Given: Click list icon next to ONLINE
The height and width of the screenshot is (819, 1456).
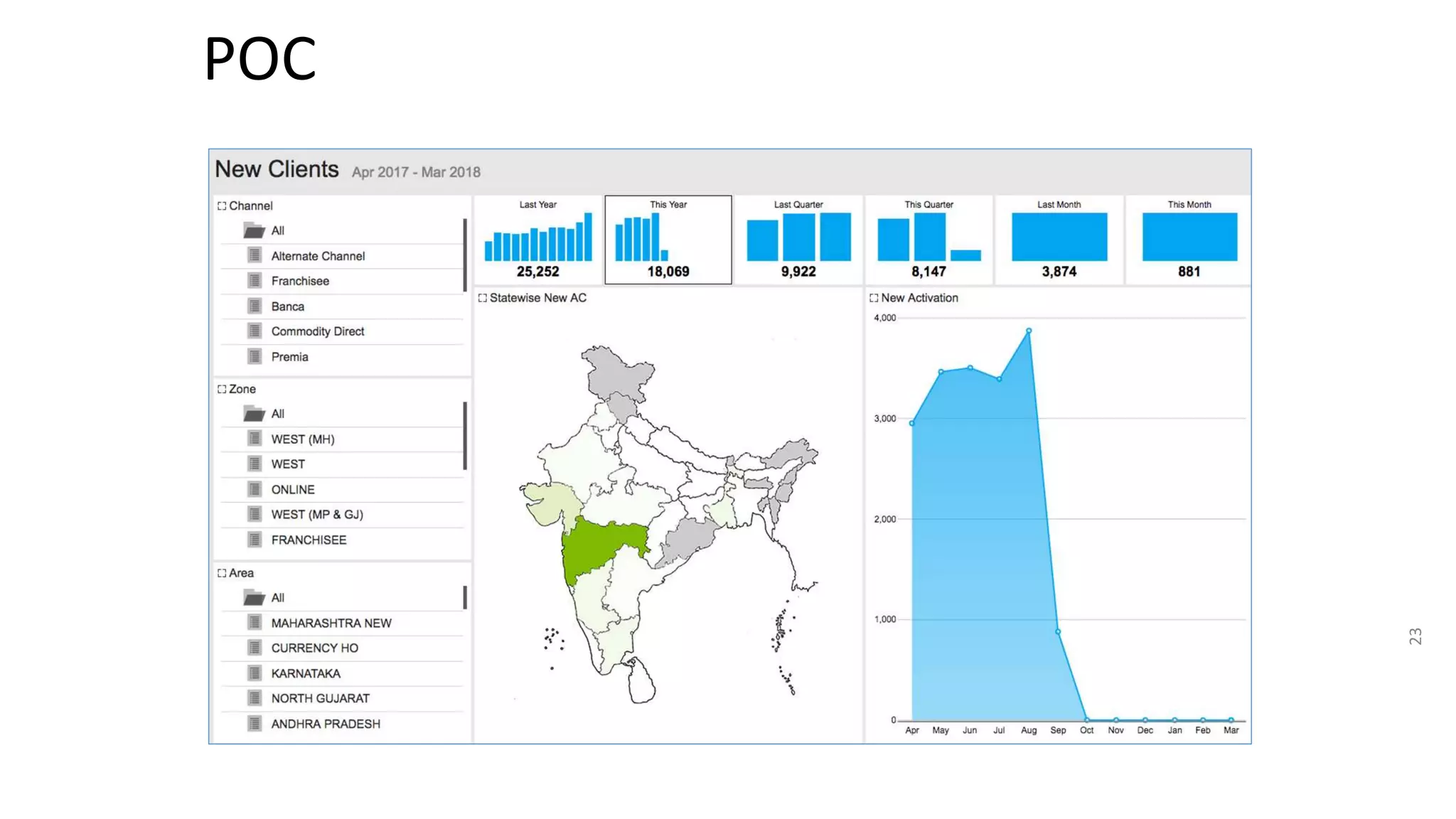Looking at the screenshot, I should click(x=255, y=489).
